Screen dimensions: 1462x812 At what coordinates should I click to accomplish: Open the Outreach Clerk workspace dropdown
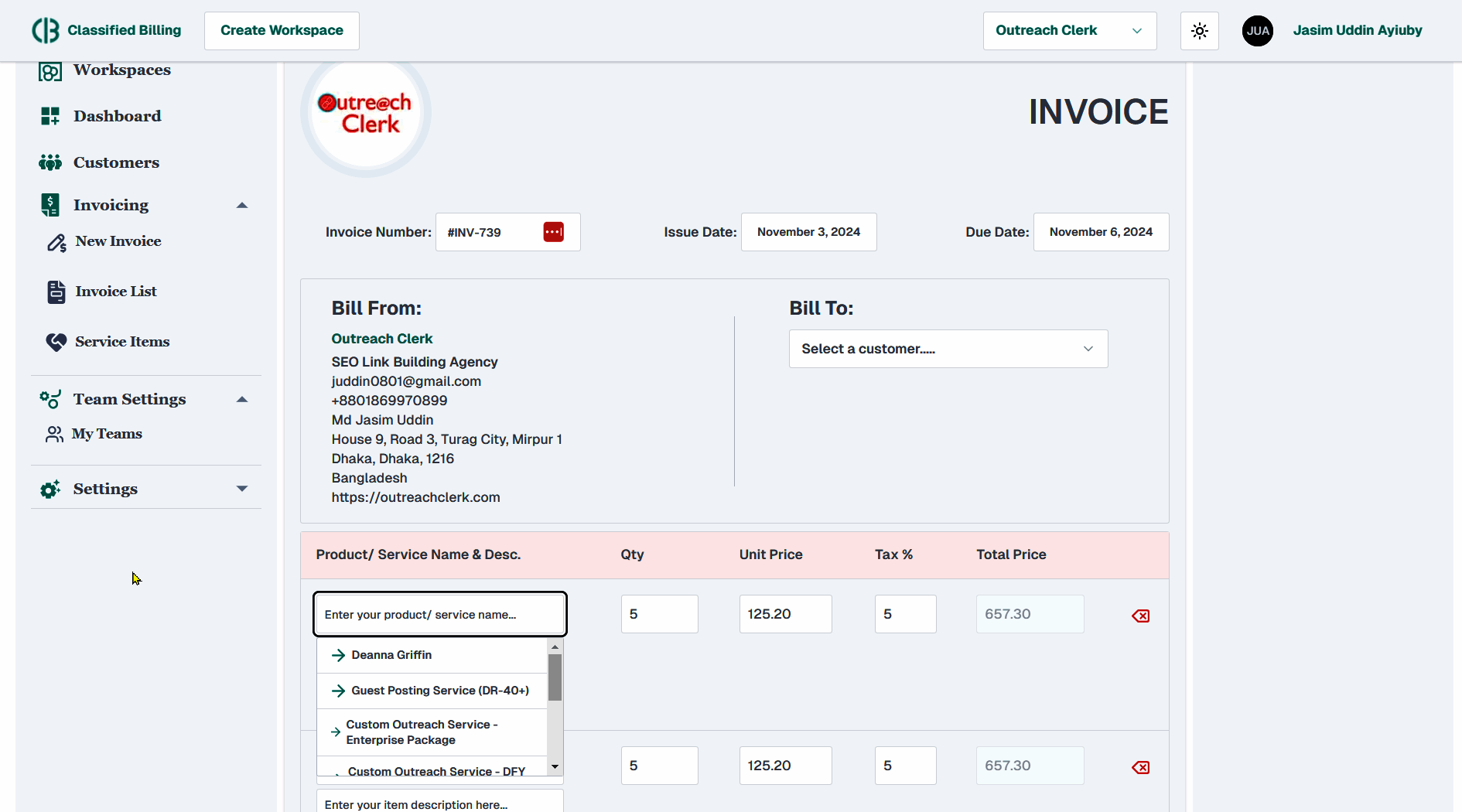1069,30
